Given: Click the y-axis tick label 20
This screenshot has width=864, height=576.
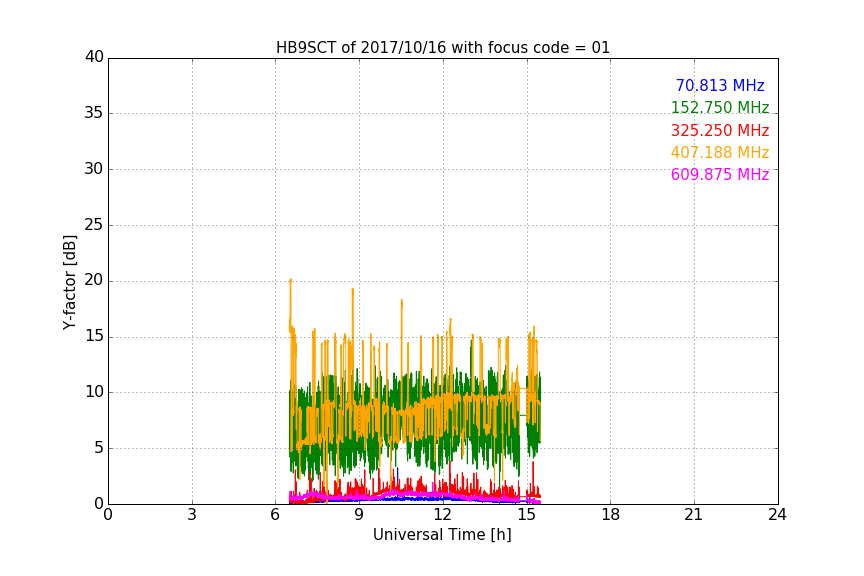Looking at the screenshot, I should coord(94,280).
